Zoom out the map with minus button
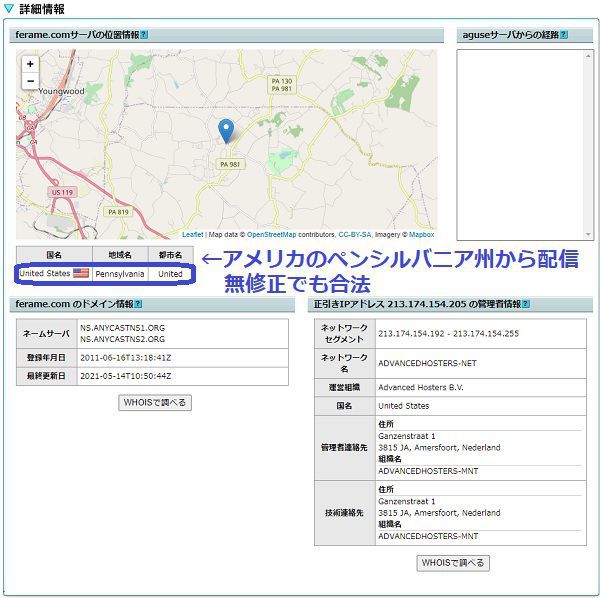 (x=30, y=80)
